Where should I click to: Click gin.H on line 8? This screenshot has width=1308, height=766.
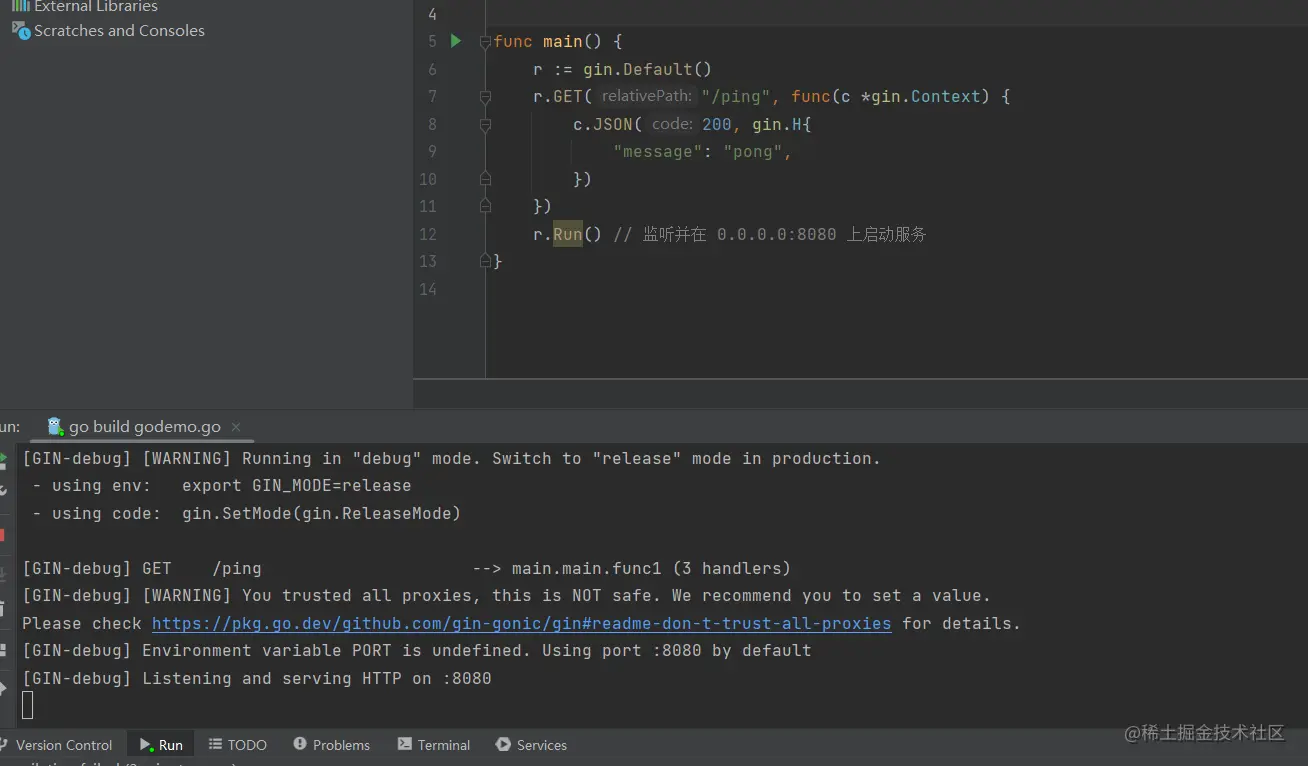click(777, 125)
